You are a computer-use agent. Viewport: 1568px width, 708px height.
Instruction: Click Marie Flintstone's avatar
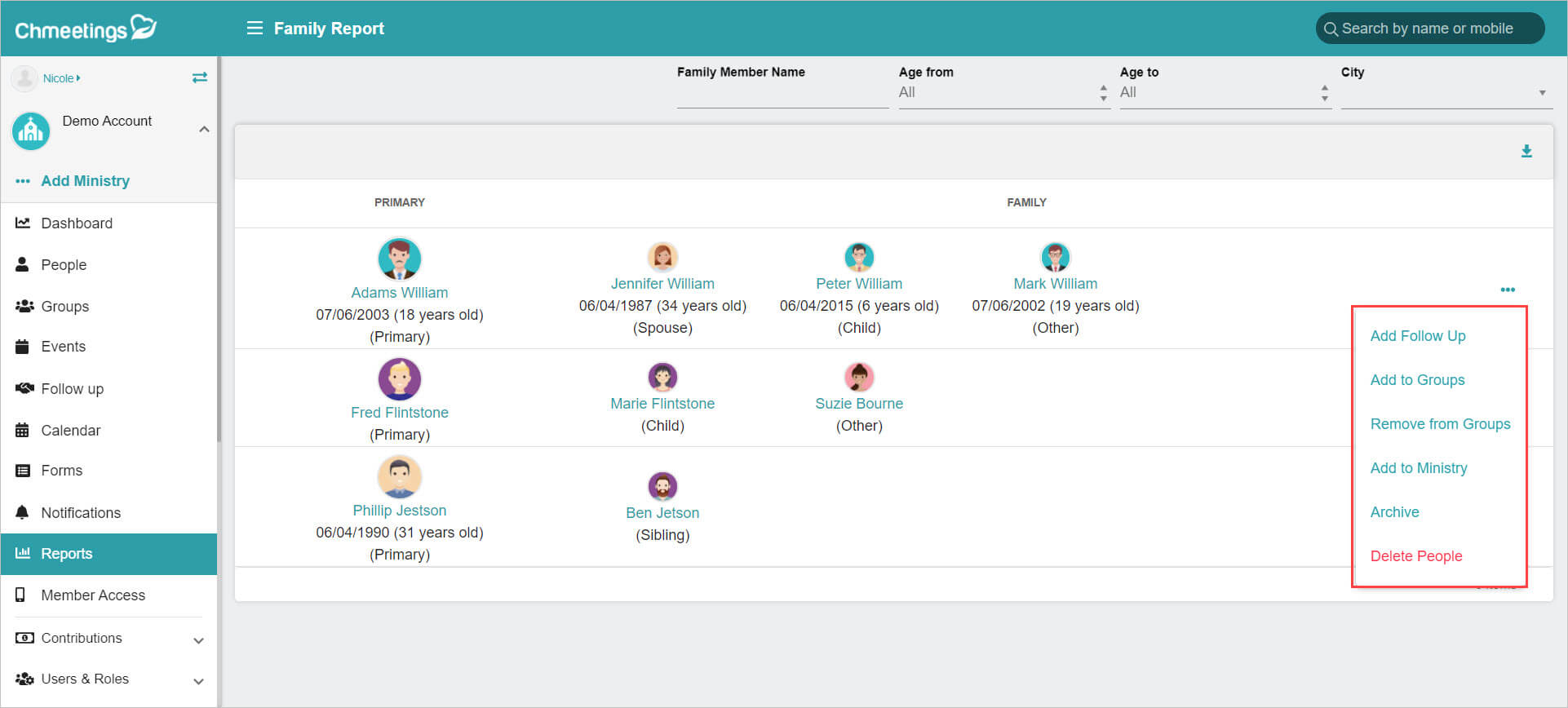pyautogui.click(x=662, y=377)
